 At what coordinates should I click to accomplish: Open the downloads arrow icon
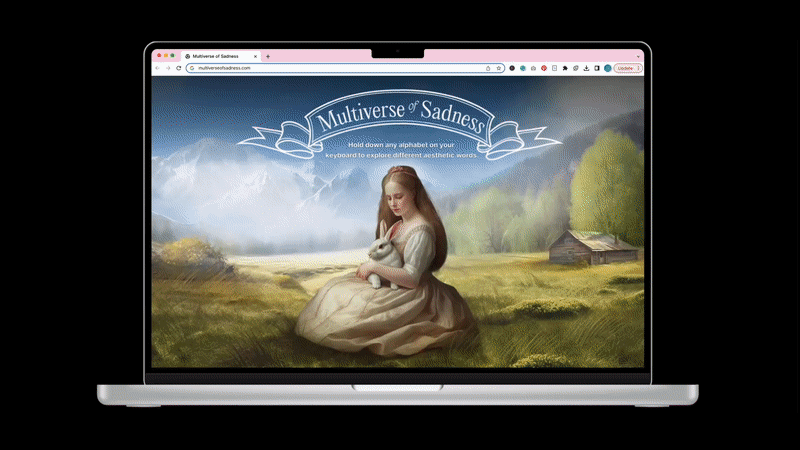(586, 68)
